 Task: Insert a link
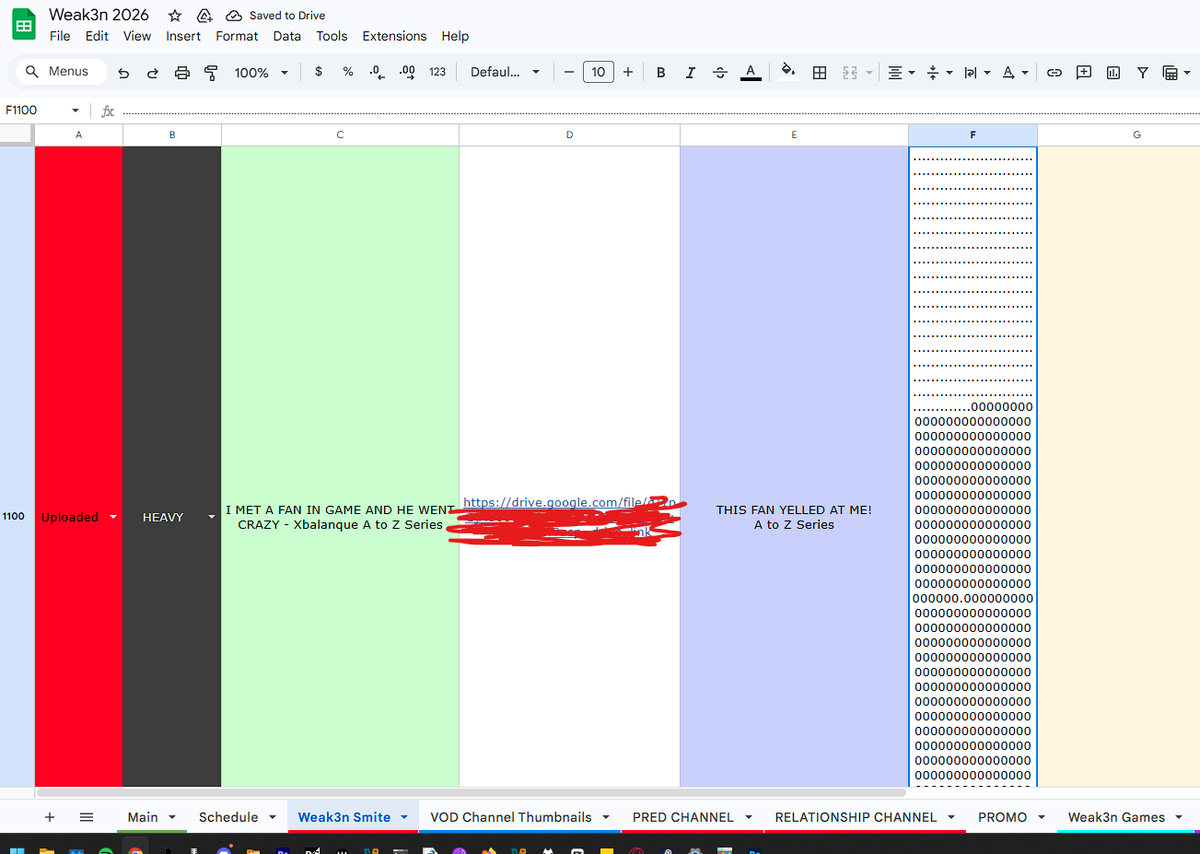[1054, 72]
